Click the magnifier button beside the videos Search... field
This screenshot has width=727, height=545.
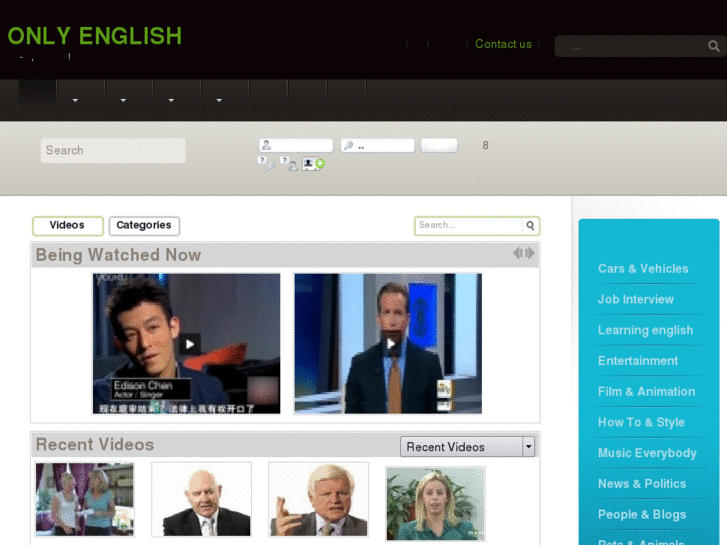[x=530, y=225]
